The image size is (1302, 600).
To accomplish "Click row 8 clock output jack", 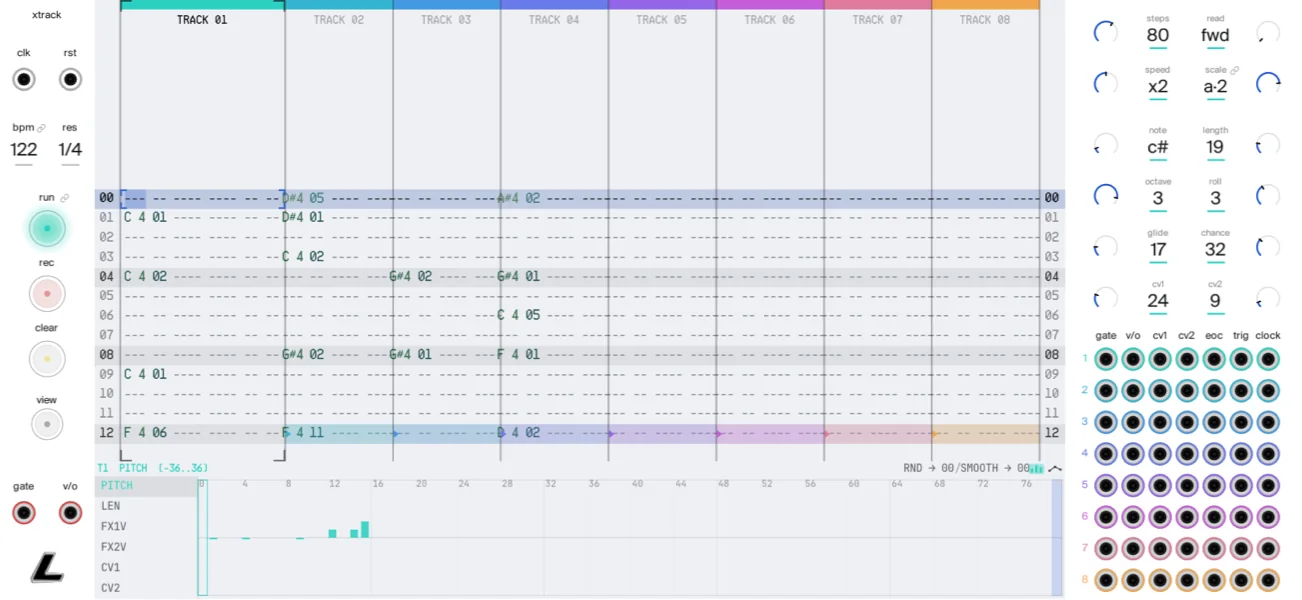I will tap(1268, 580).
